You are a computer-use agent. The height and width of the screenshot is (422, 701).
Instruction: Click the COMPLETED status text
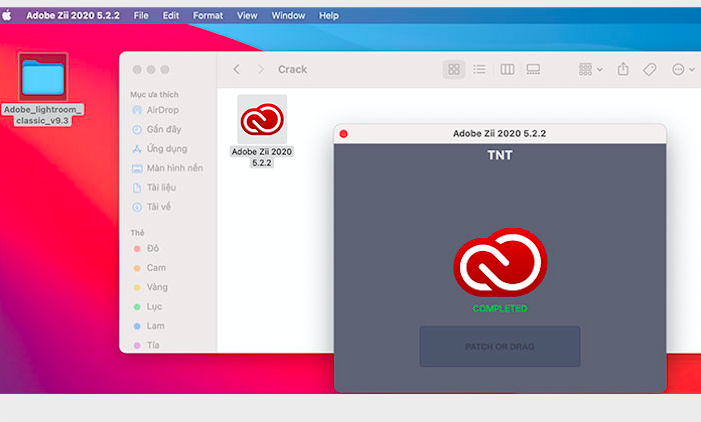click(500, 308)
